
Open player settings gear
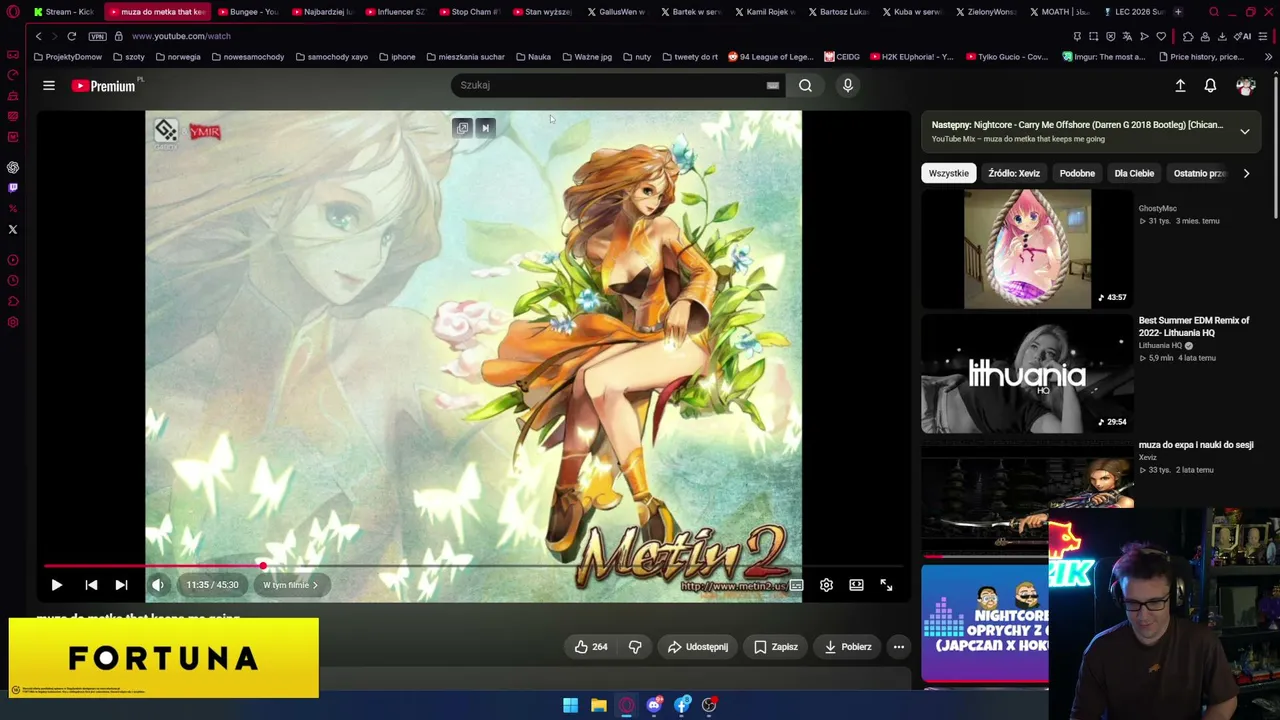point(826,585)
